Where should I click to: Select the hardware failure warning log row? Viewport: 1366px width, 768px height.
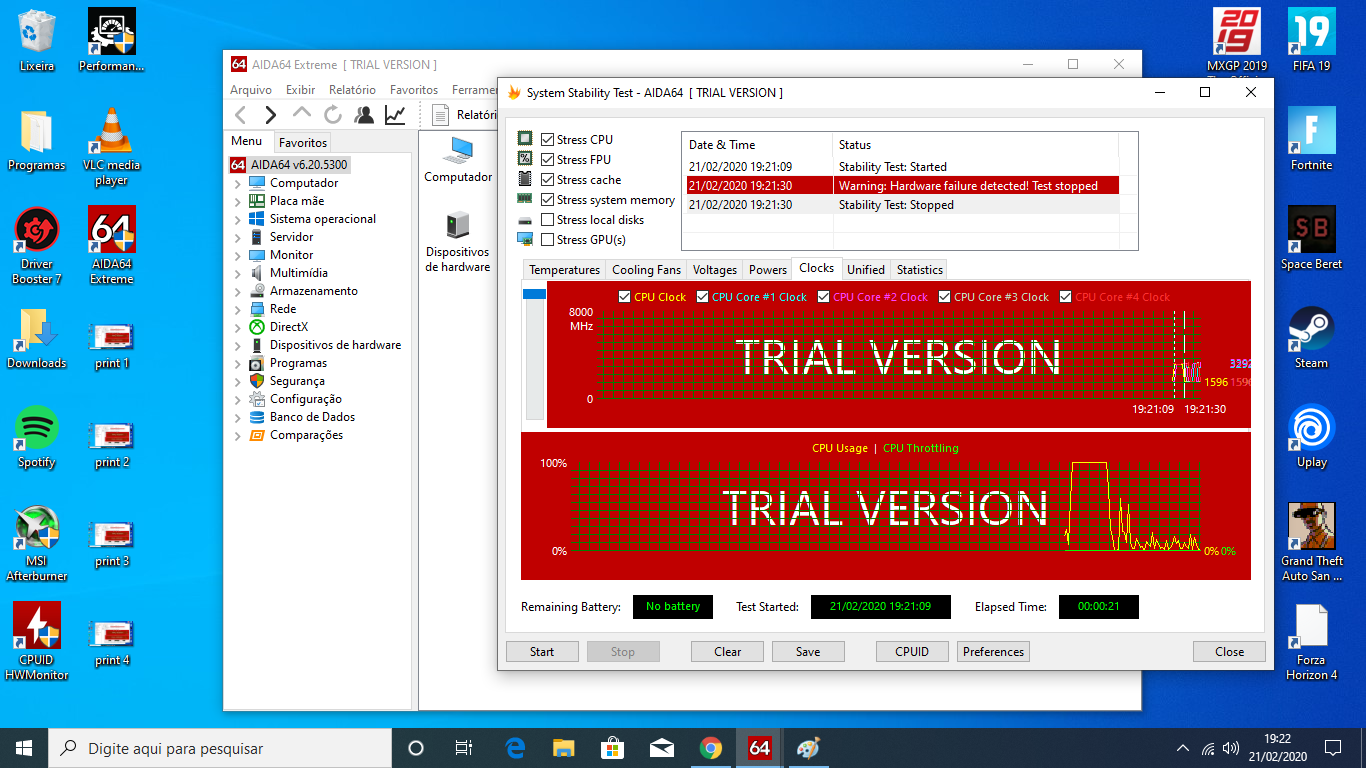tap(902, 186)
